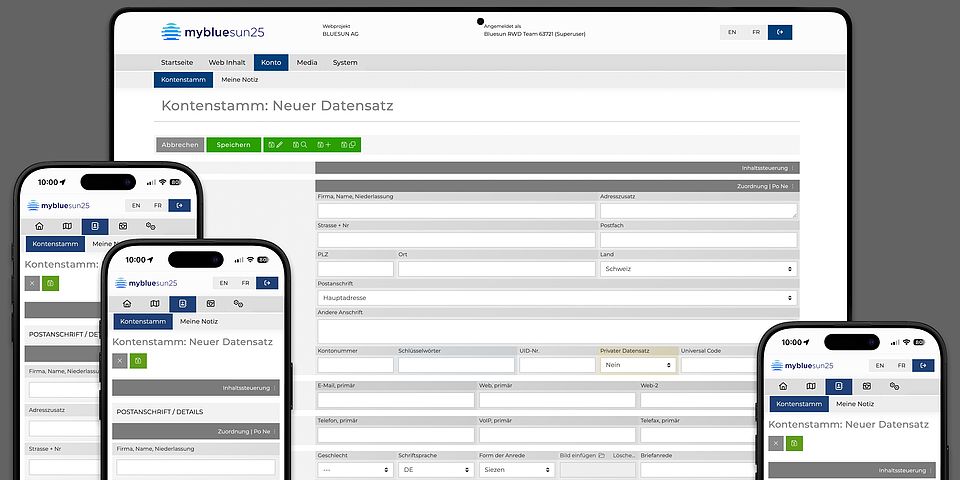The width and height of the screenshot is (960, 480).
Task: Tap green save icon on the right phone
Action: coord(795,443)
